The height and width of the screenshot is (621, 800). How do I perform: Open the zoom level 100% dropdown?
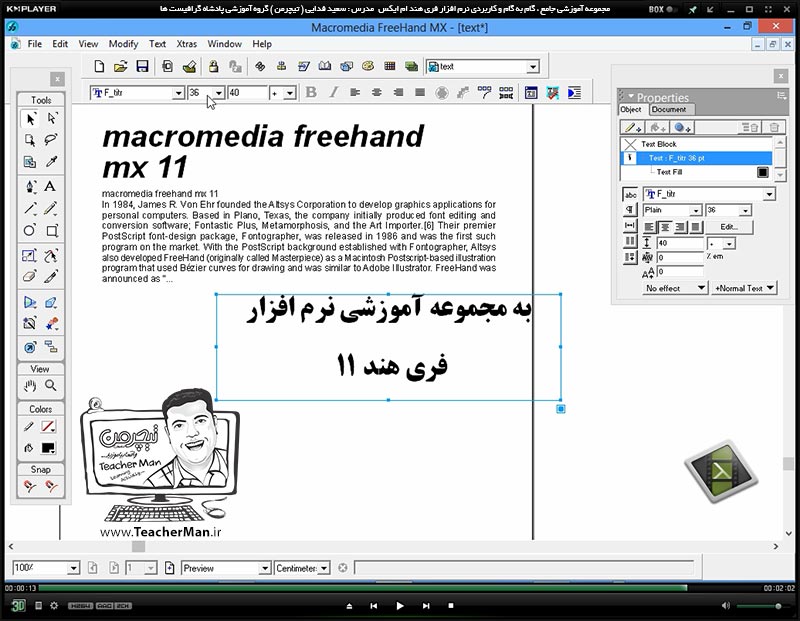[73, 568]
